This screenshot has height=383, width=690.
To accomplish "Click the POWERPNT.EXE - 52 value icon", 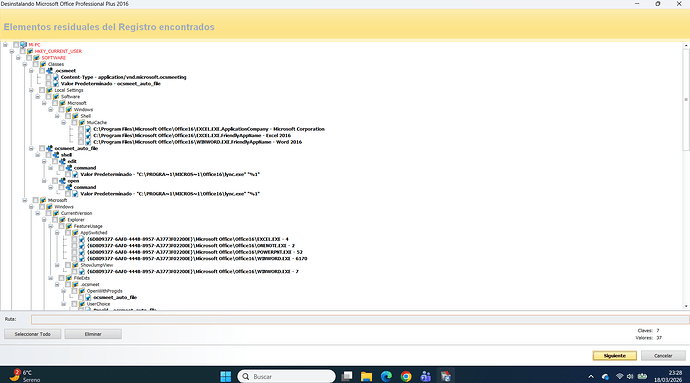I will [x=82, y=252].
